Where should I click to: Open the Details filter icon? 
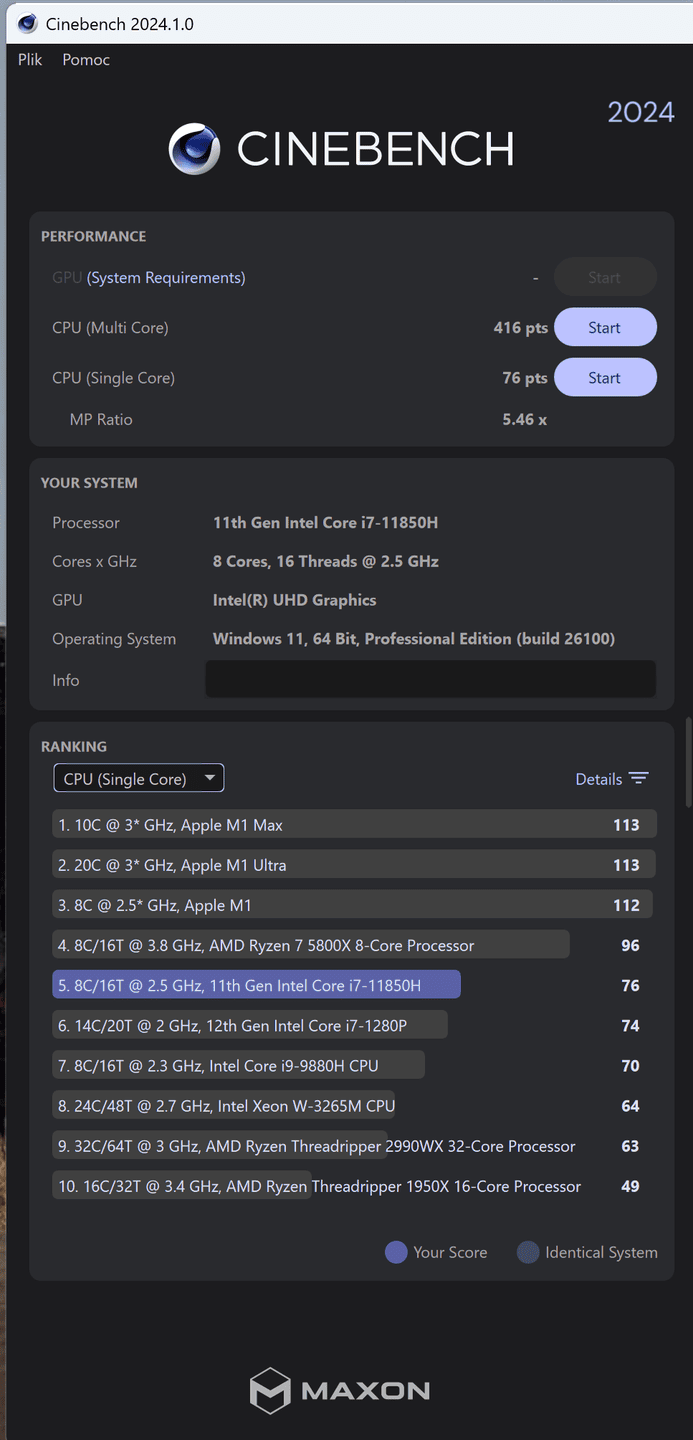pyautogui.click(x=639, y=779)
